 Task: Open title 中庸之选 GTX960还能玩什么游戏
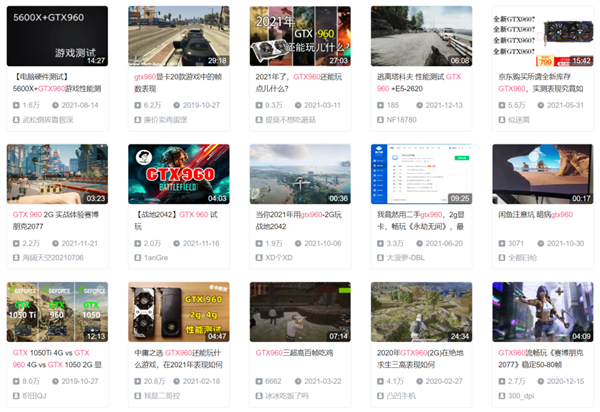tap(178, 358)
